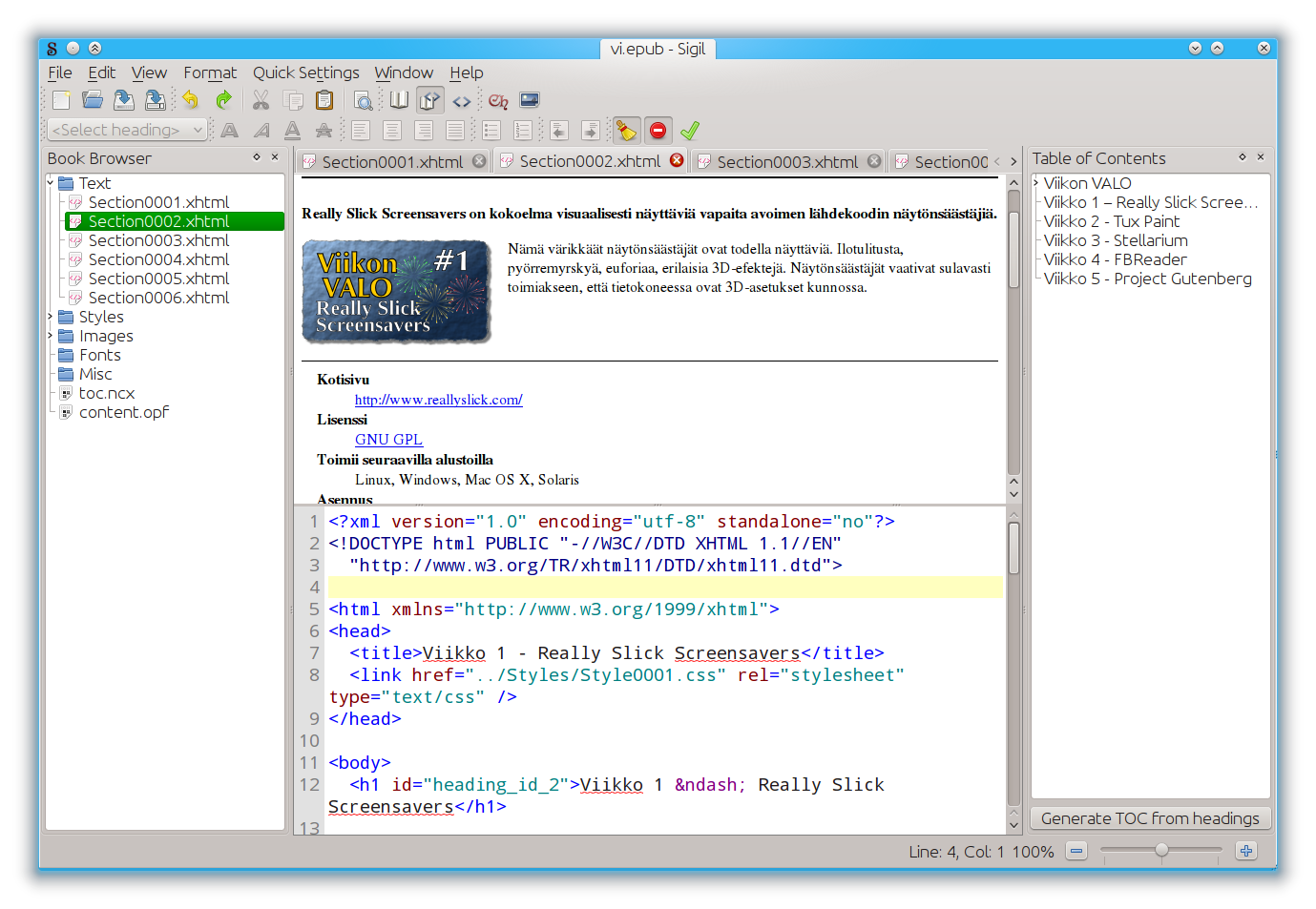Open the Quick Settings menu
The image size is (1316, 909).
[x=306, y=72]
